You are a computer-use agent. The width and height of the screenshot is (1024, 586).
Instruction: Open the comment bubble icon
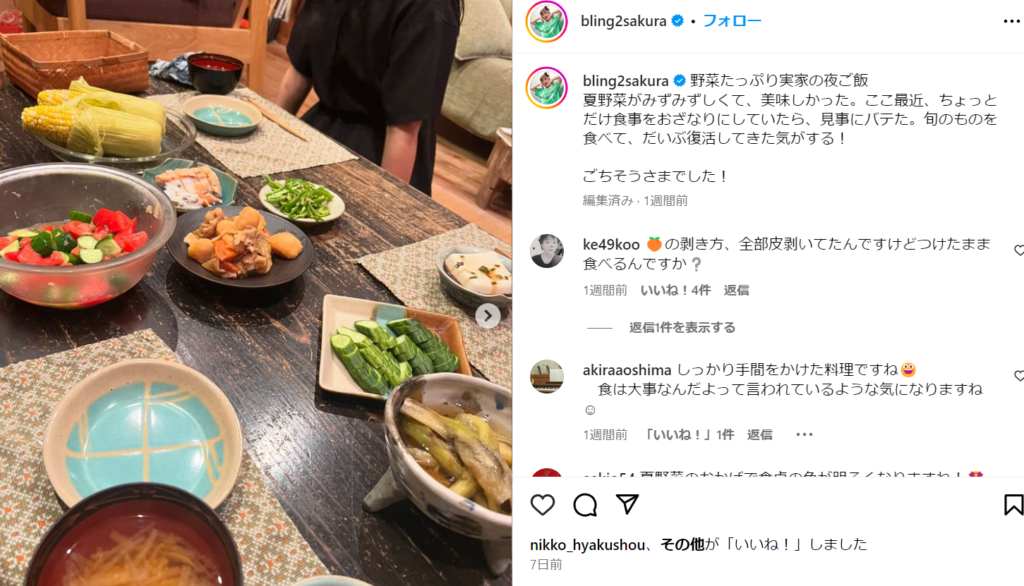click(x=585, y=504)
